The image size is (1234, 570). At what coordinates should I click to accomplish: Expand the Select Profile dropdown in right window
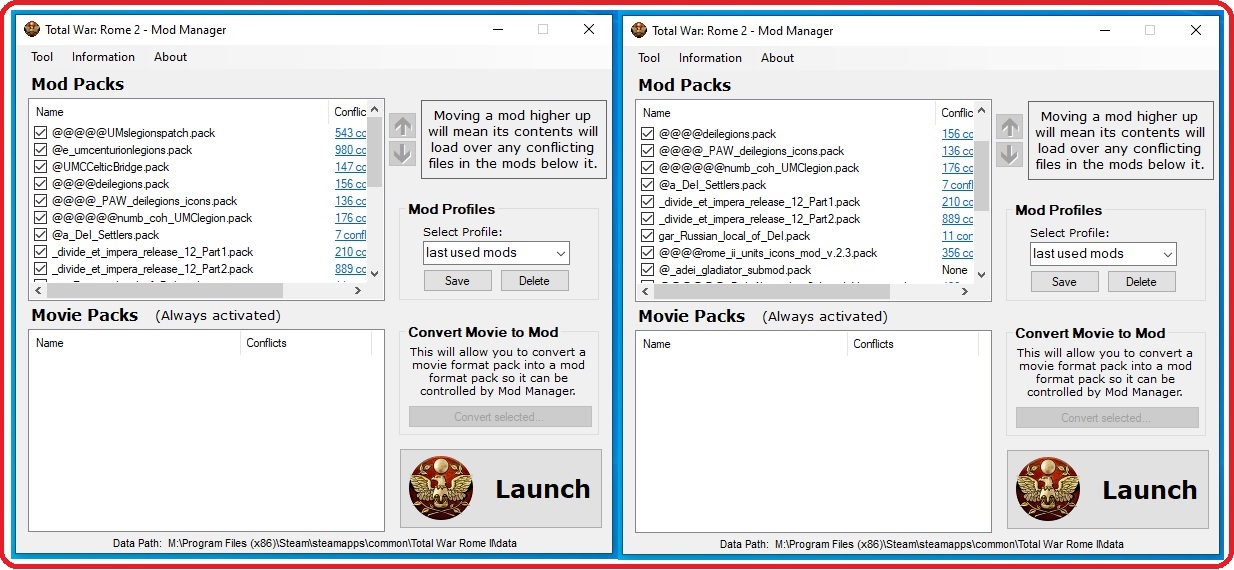point(1102,254)
